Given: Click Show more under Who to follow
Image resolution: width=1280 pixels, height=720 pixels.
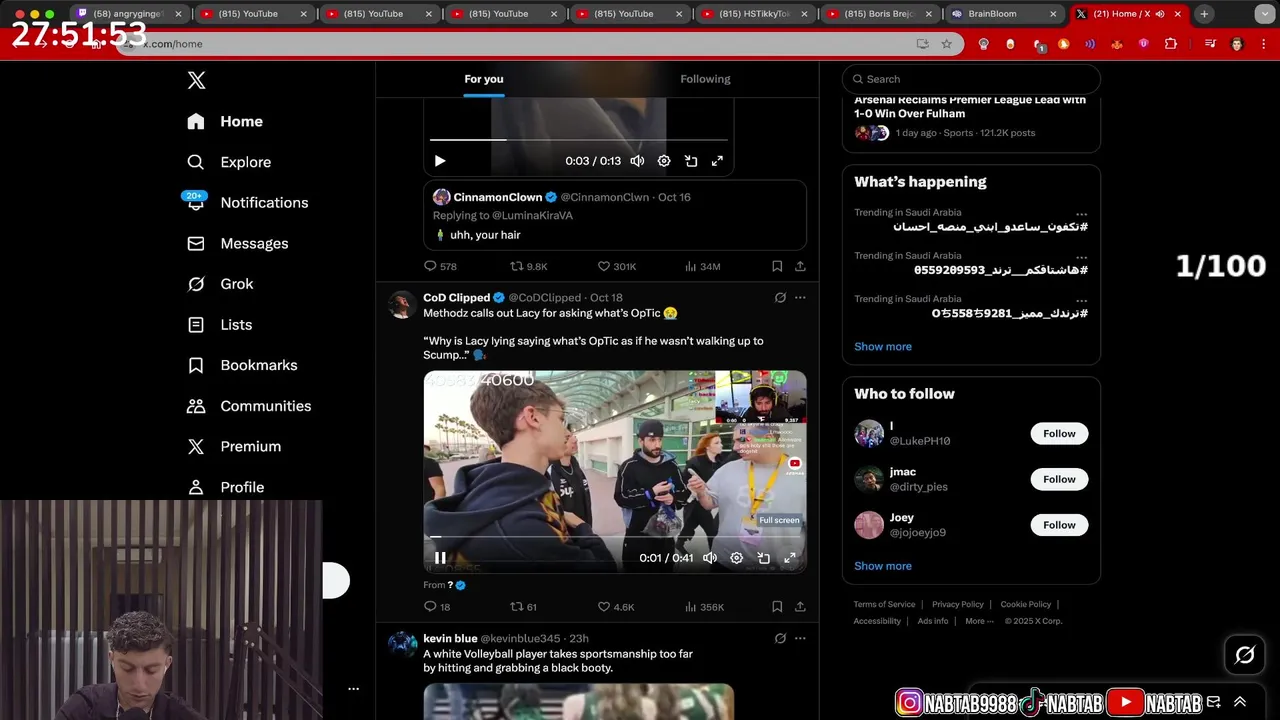Looking at the screenshot, I should (883, 566).
